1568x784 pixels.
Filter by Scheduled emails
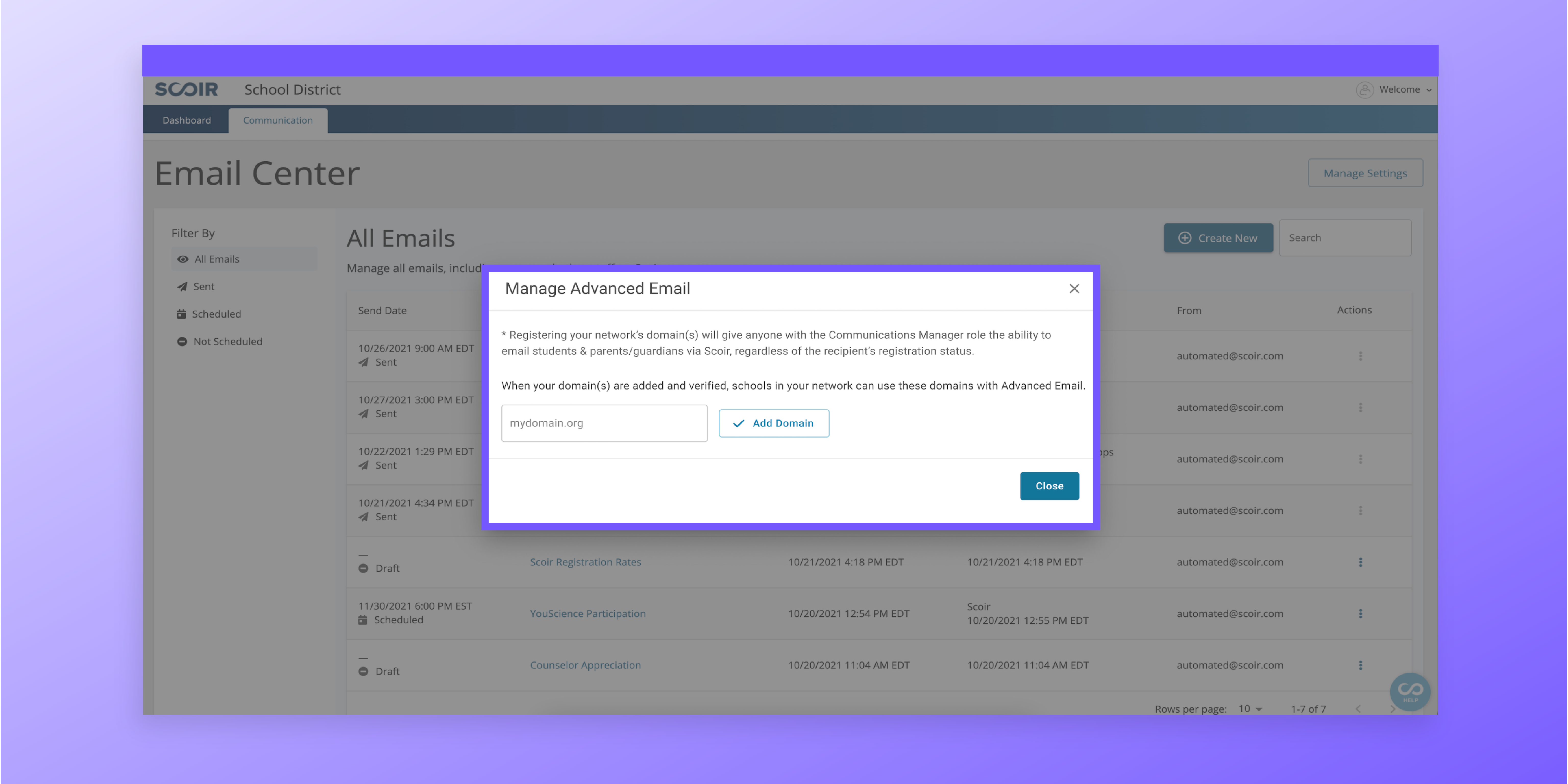pos(216,314)
